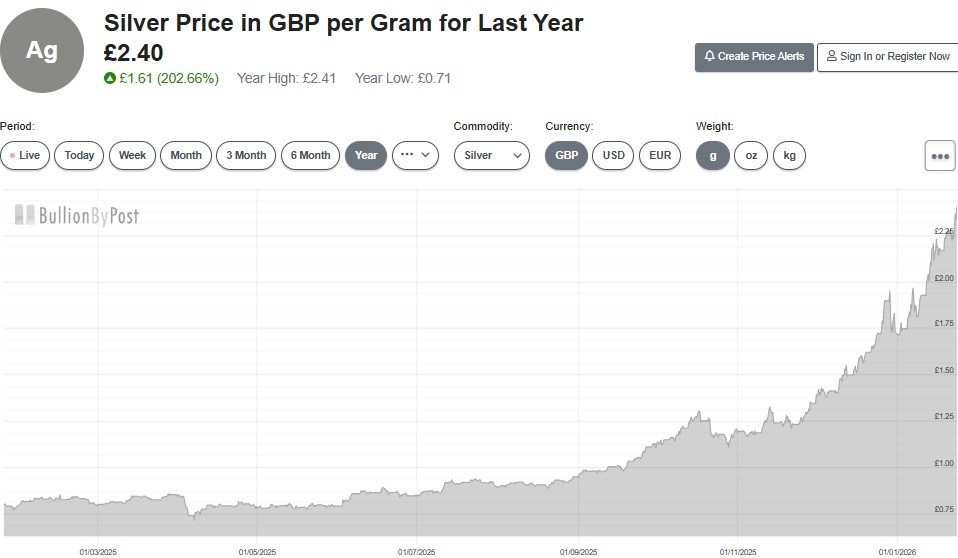This screenshot has height=558, width=958.
Task: Select kg weight unit
Action: click(789, 156)
